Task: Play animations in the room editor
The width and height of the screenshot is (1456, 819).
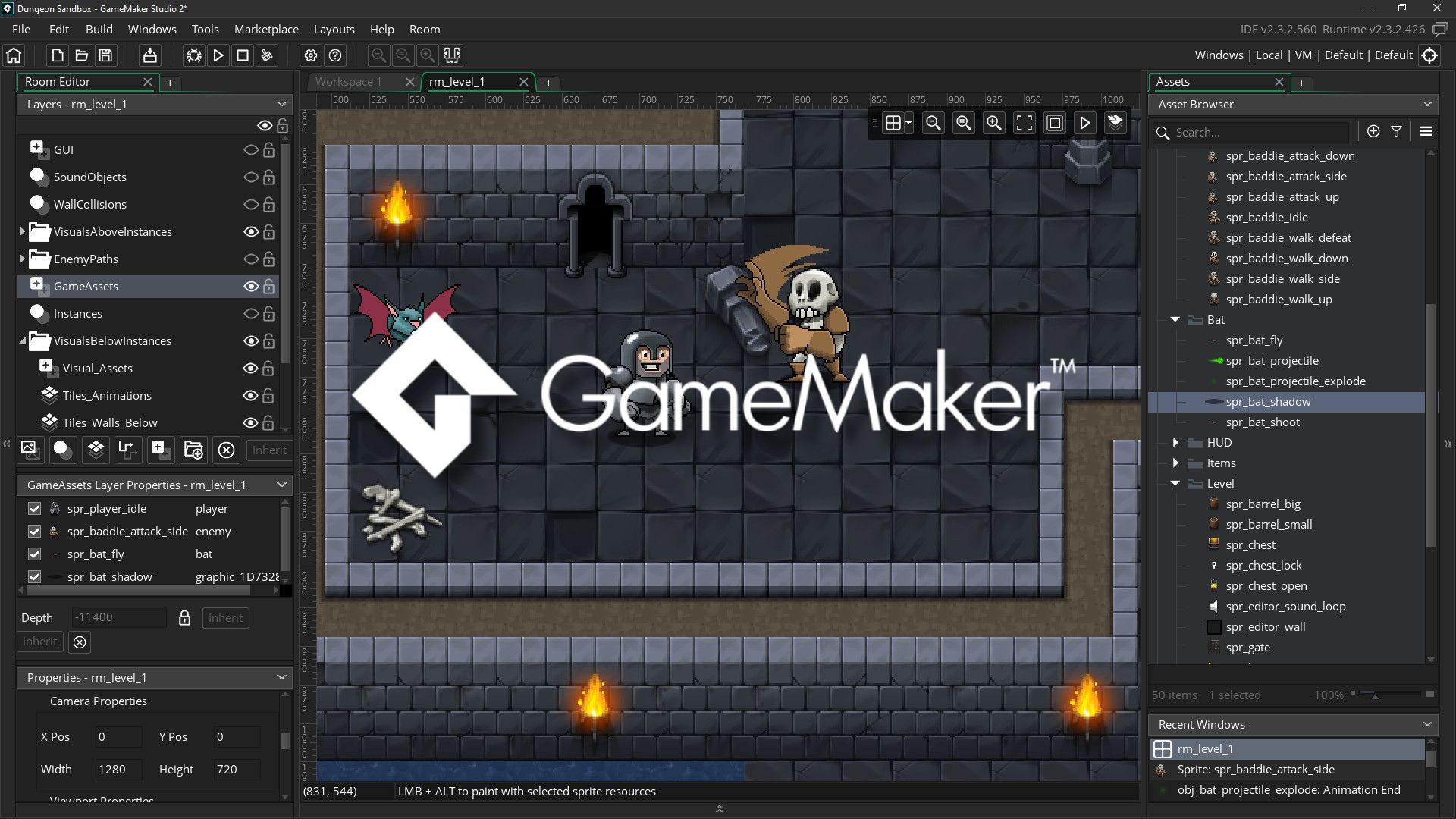Action: [x=1085, y=123]
